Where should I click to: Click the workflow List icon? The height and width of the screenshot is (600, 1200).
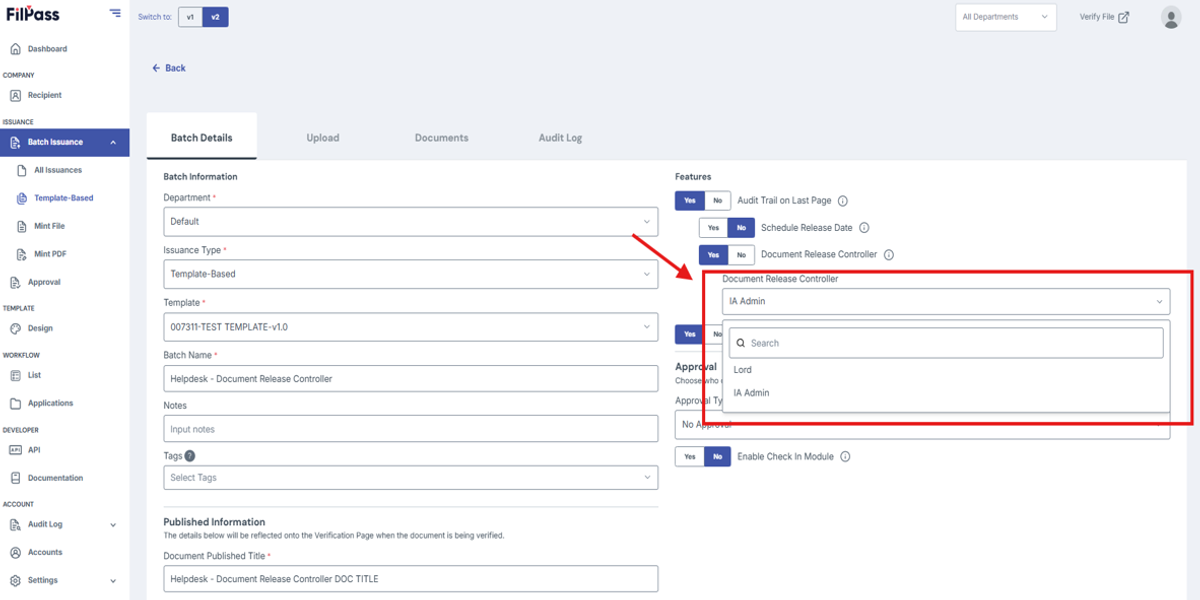15,375
